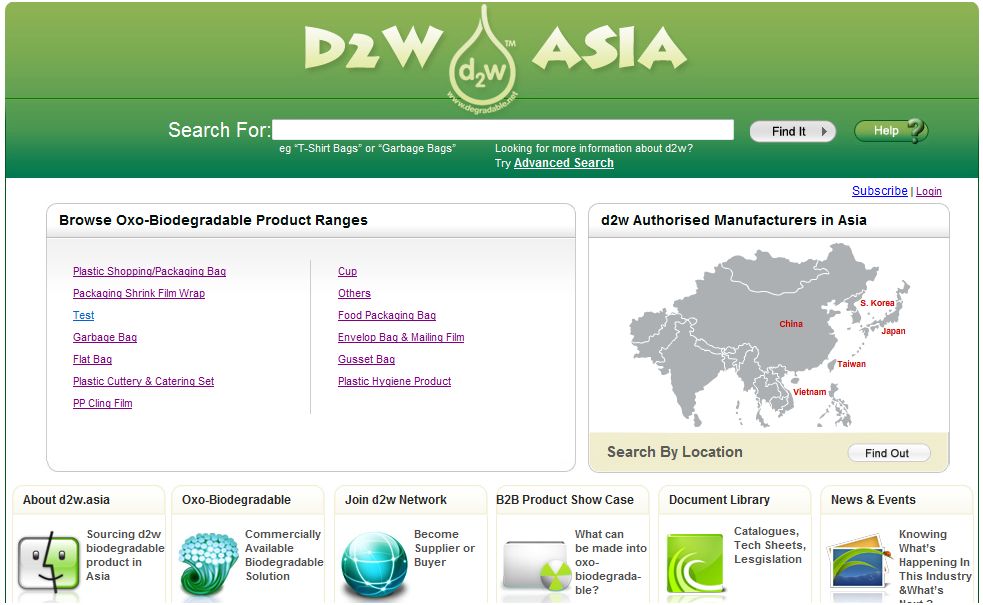The image size is (983, 605).
Task: Open the About d2w.asia section heading
Action: pos(66,500)
